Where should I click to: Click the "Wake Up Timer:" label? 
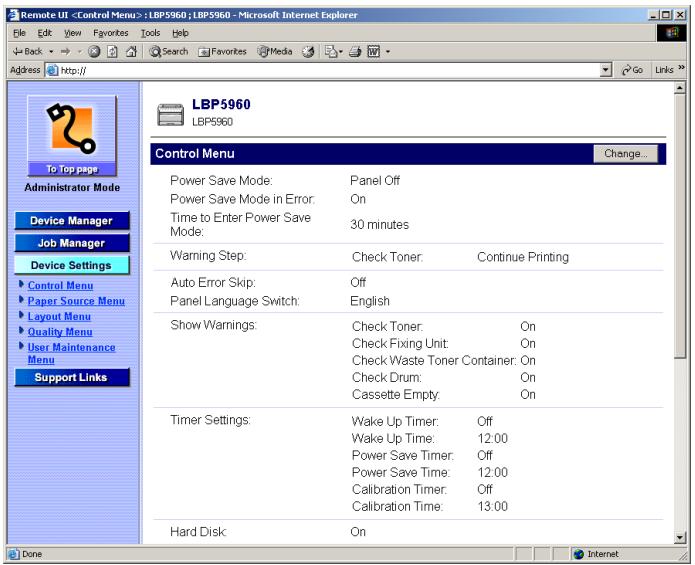395,421
